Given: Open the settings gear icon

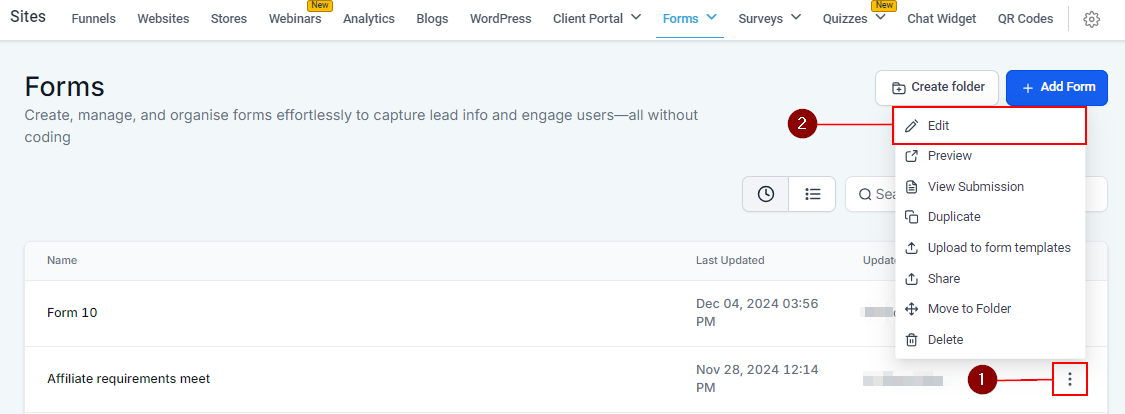Looking at the screenshot, I should pos(1092,19).
